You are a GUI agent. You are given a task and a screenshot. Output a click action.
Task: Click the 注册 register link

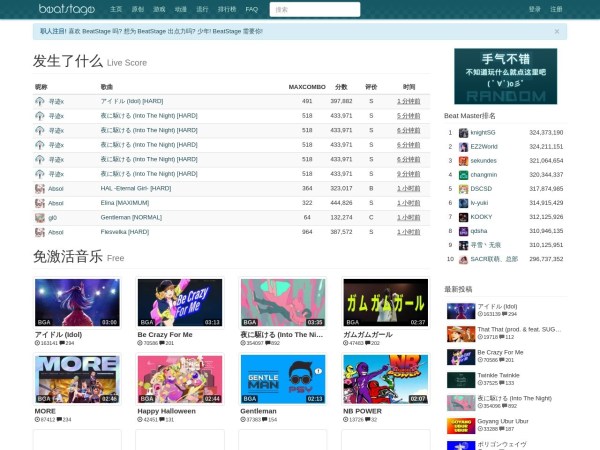(556, 9)
